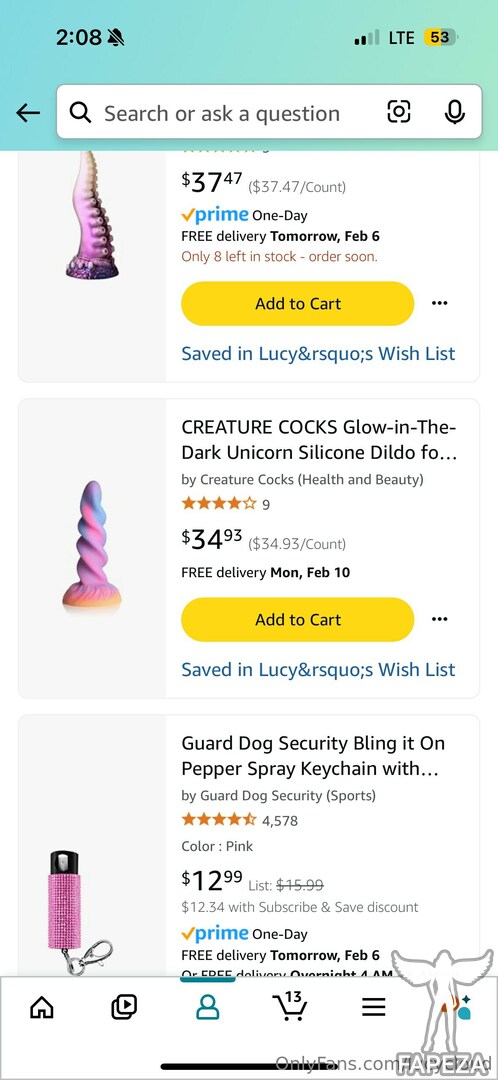Tap the back arrow icon
The image size is (498, 1080).
coord(28,113)
